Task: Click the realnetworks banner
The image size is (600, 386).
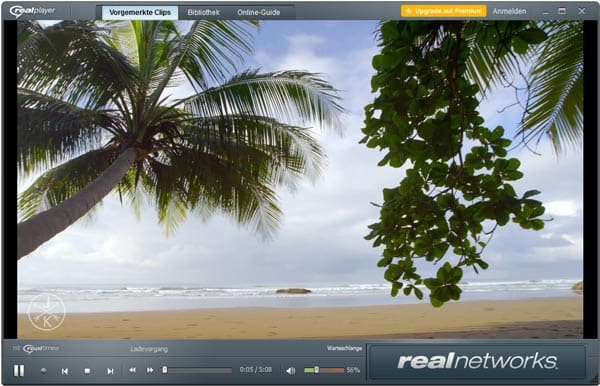Action: pyautogui.click(x=478, y=362)
